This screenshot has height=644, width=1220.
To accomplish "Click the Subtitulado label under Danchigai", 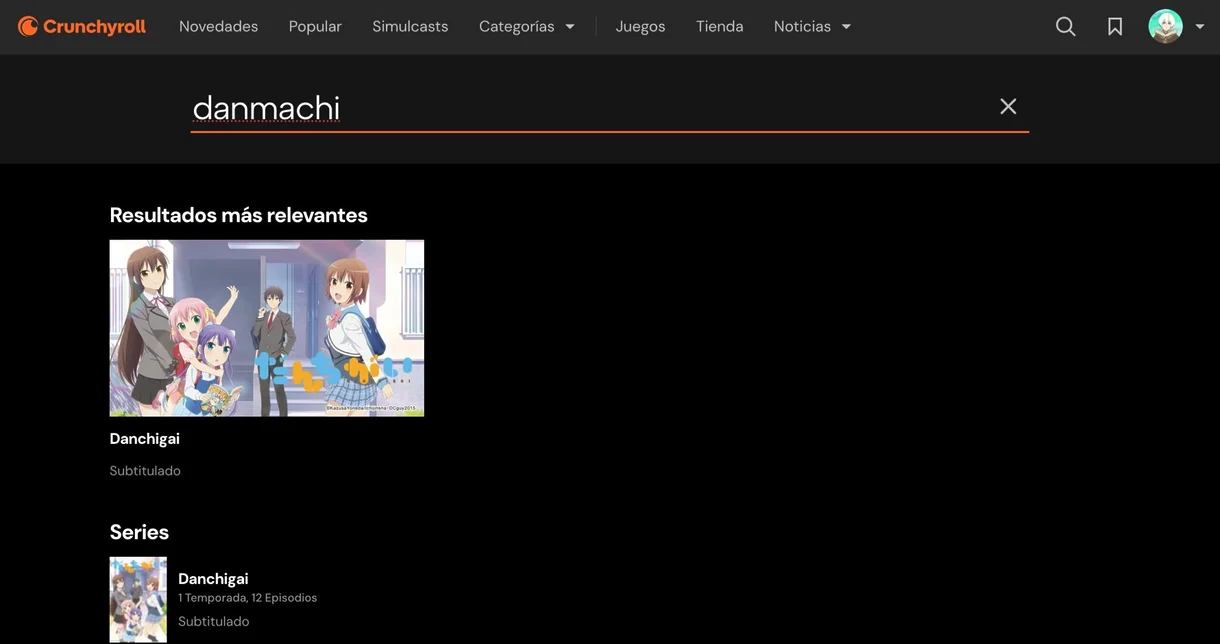I will pos(145,470).
